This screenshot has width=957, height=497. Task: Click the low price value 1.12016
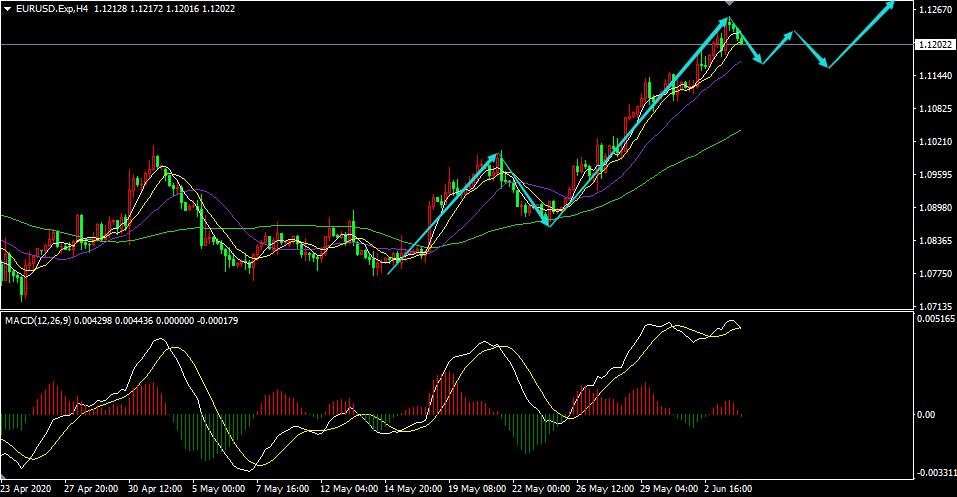click(182, 9)
